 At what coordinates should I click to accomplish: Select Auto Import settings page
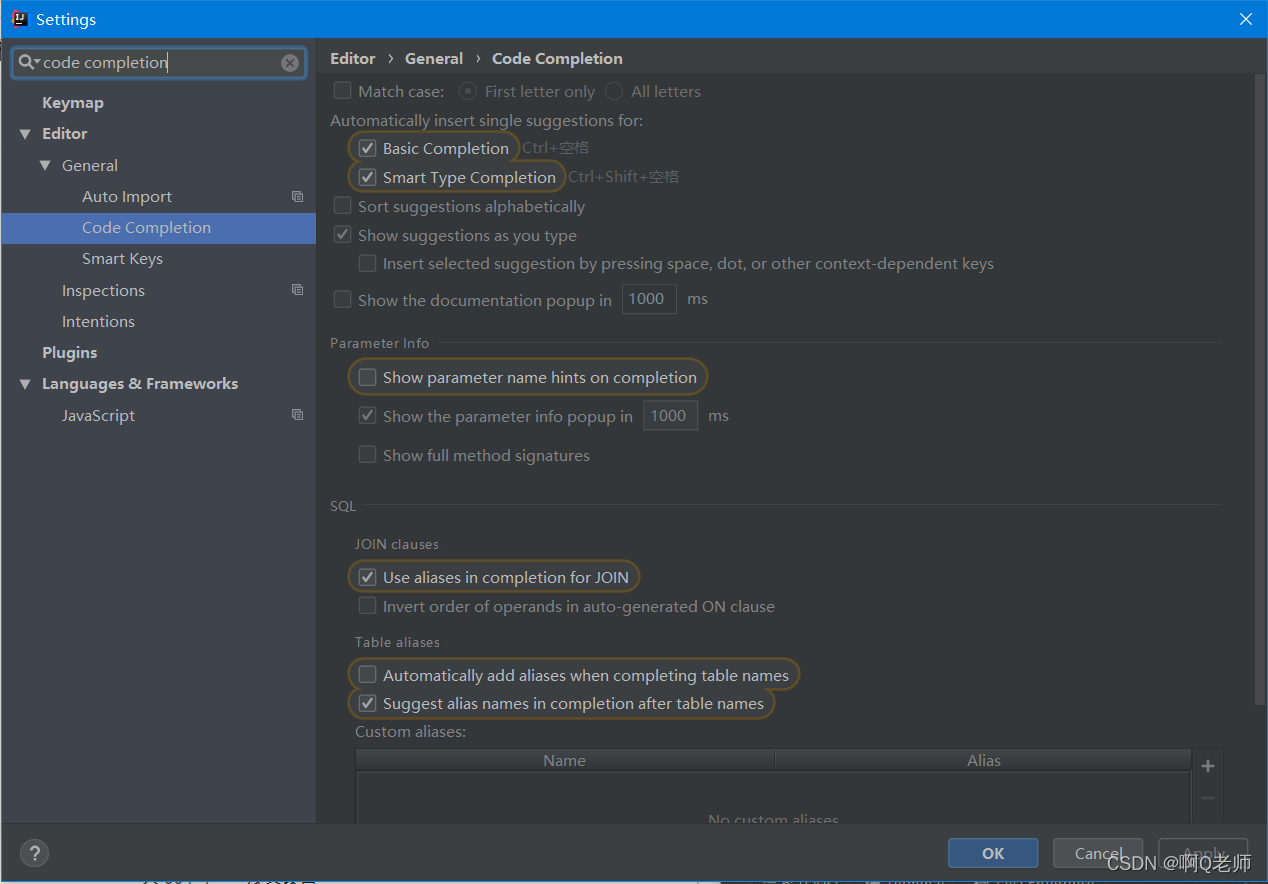point(127,197)
